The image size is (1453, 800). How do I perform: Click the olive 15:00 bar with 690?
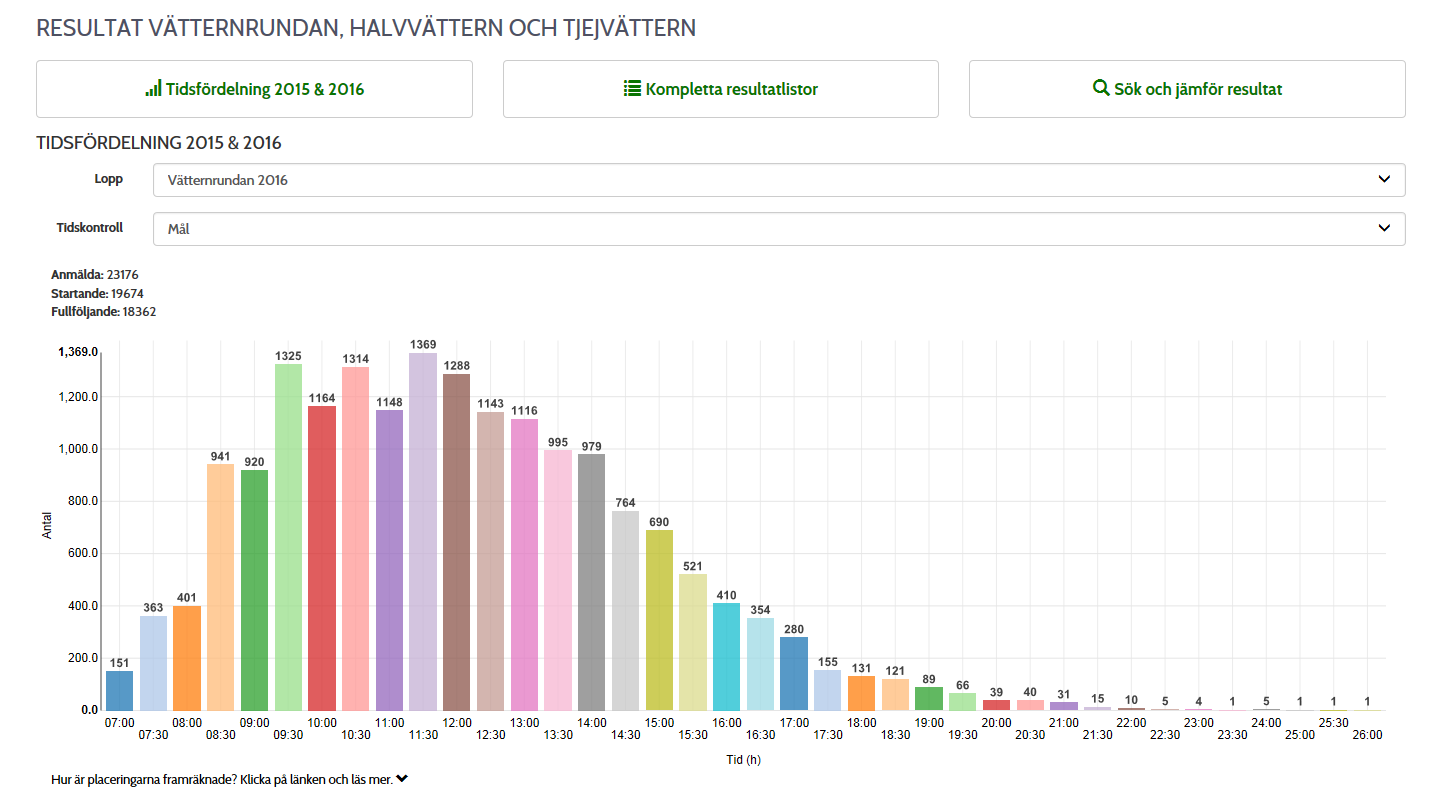coord(659,621)
